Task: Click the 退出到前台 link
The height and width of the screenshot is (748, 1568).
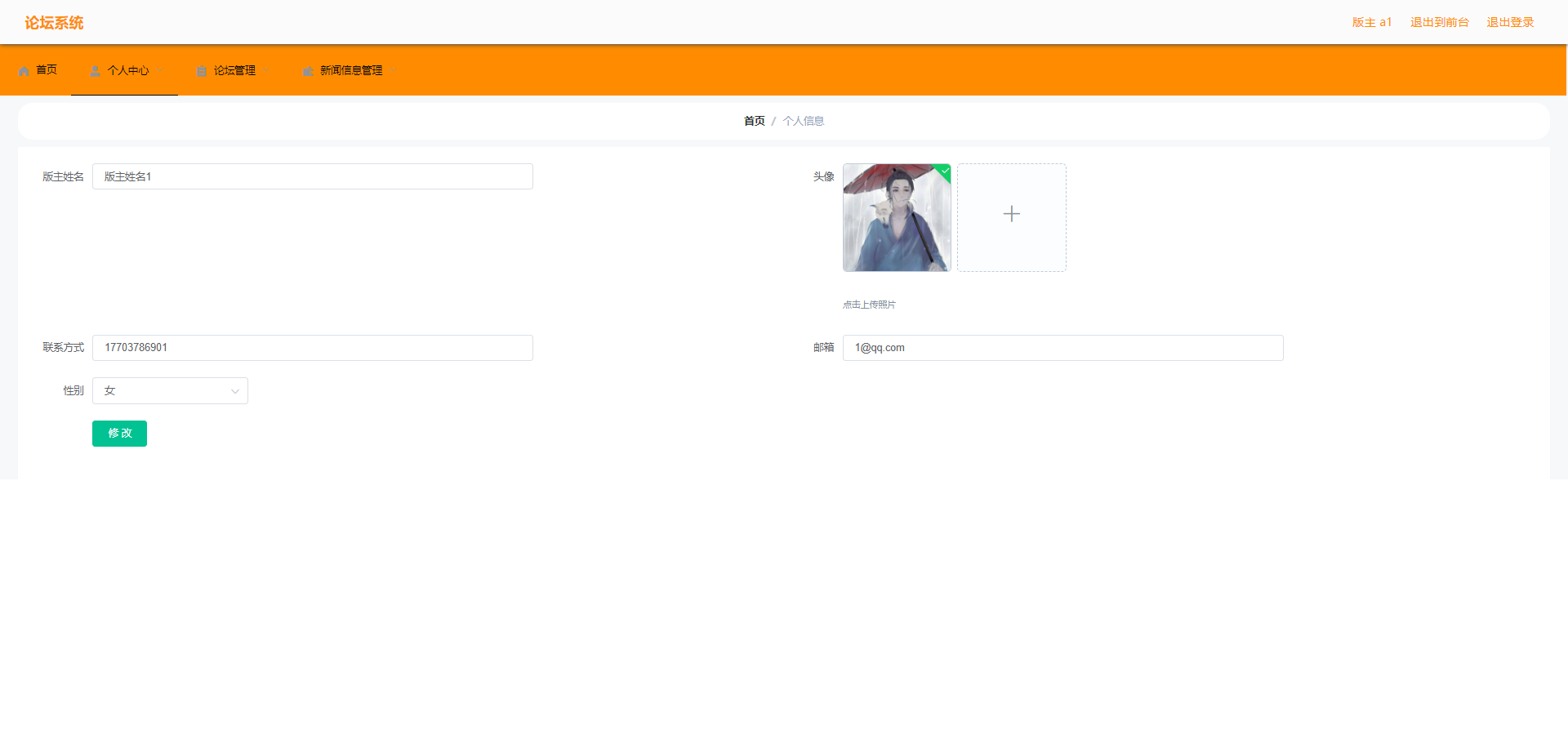Action: (x=1440, y=23)
